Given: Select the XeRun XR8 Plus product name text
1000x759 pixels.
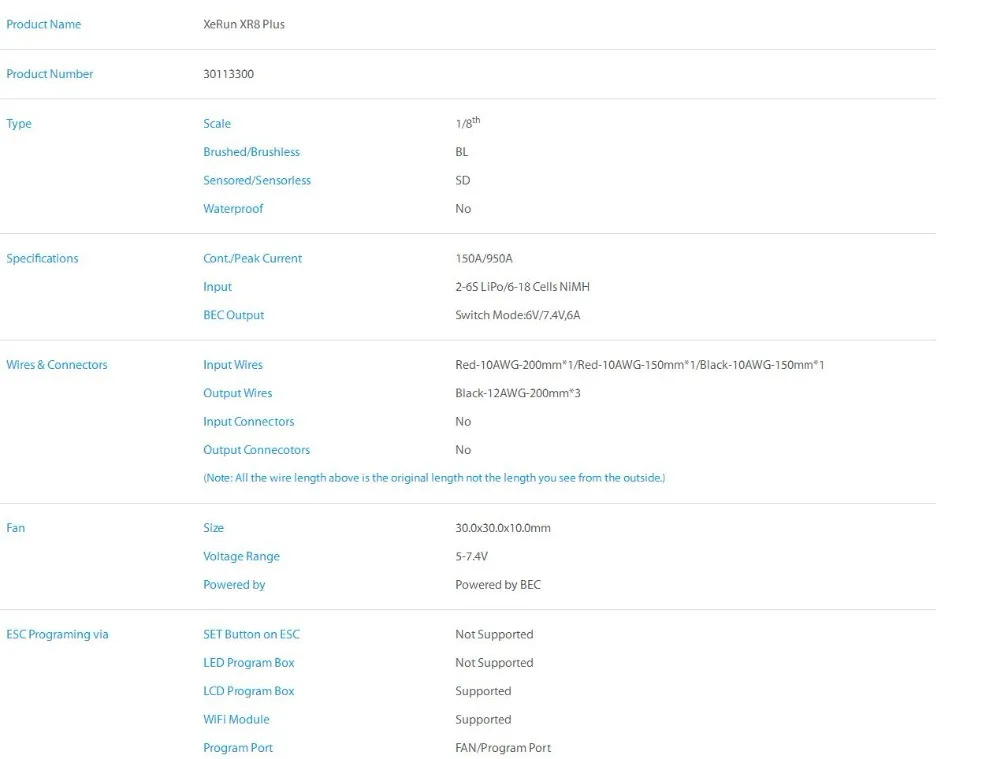Looking at the screenshot, I should (x=244, y=24).
